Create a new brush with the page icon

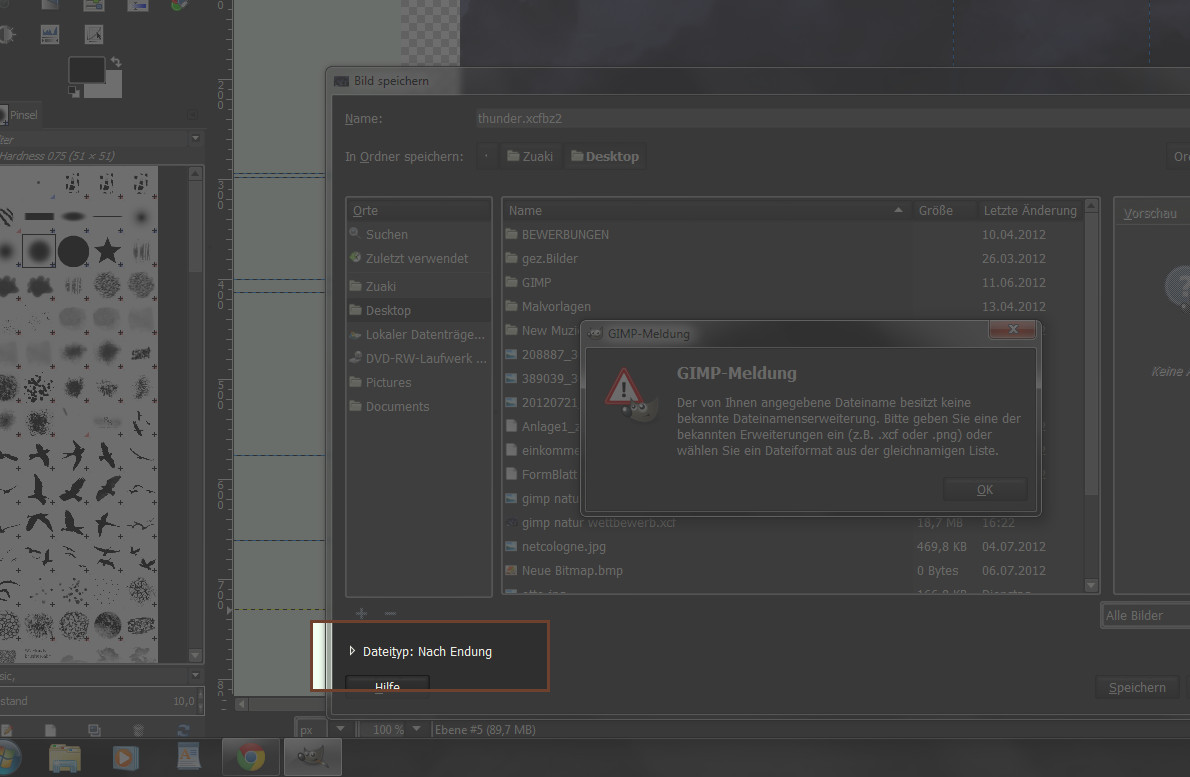click(50, 730)
